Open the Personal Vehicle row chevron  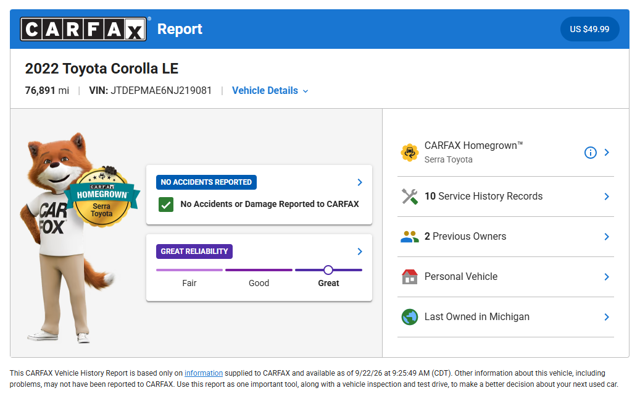point(607,277)
